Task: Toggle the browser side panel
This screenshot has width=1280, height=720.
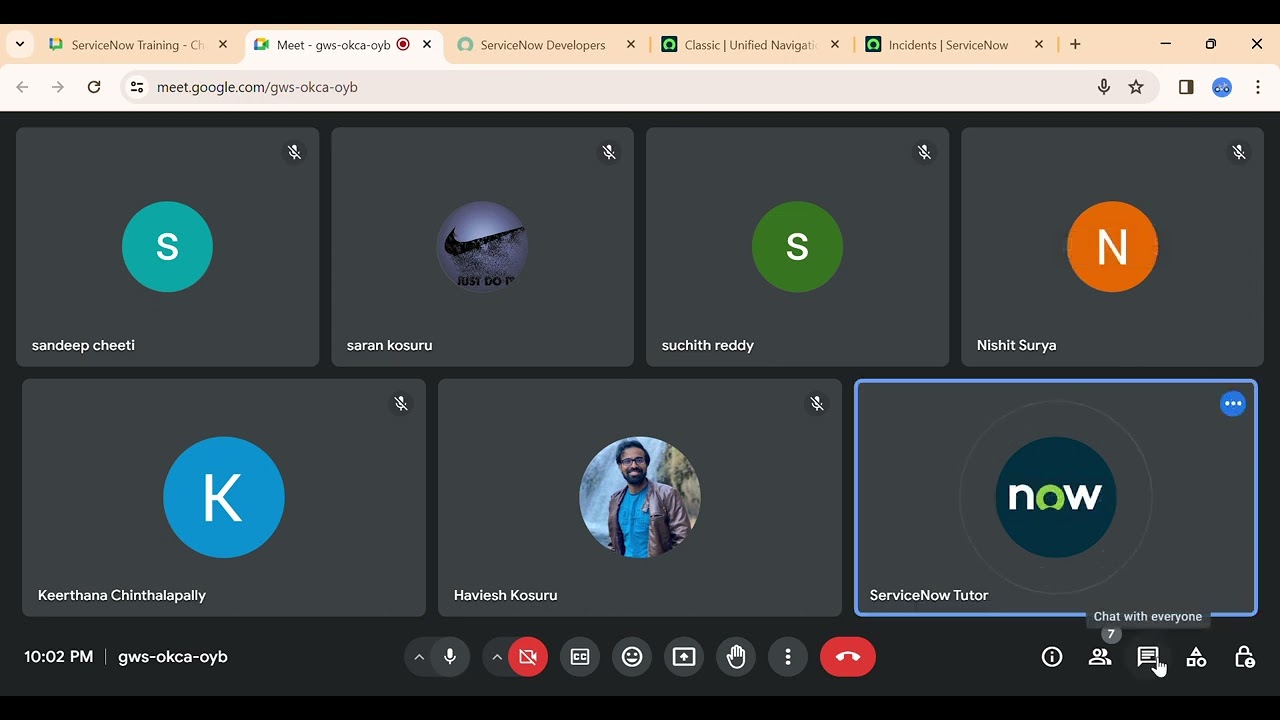Action: [x=1186, y=87]
